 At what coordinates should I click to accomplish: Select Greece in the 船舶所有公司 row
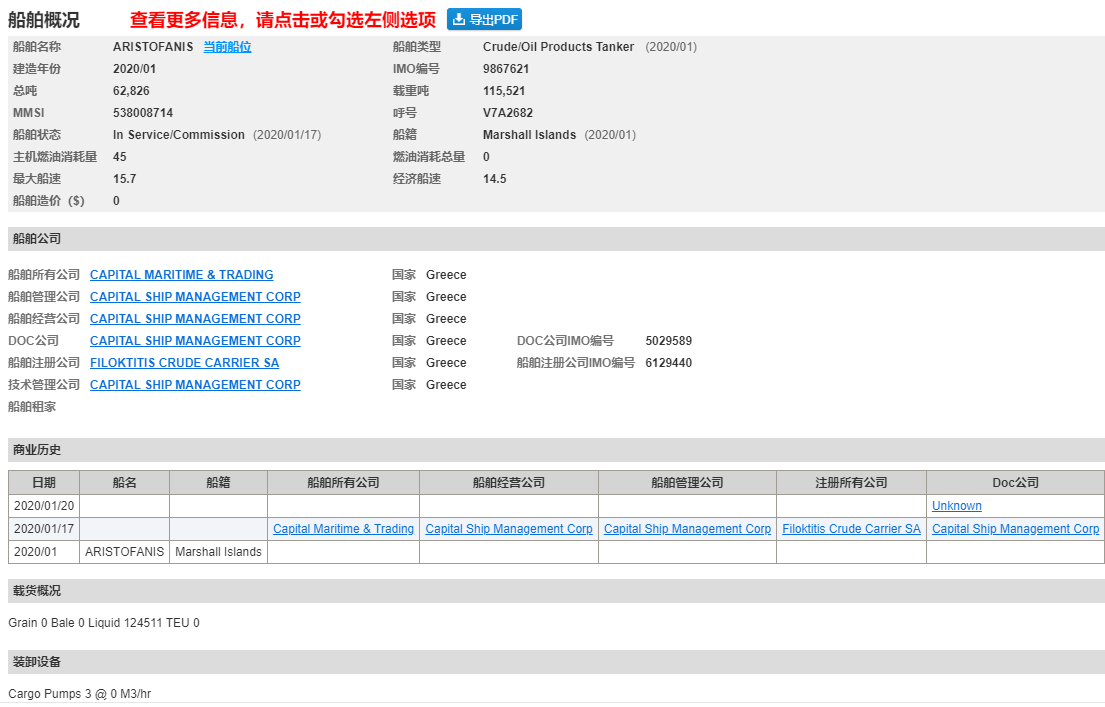point(446,275)
